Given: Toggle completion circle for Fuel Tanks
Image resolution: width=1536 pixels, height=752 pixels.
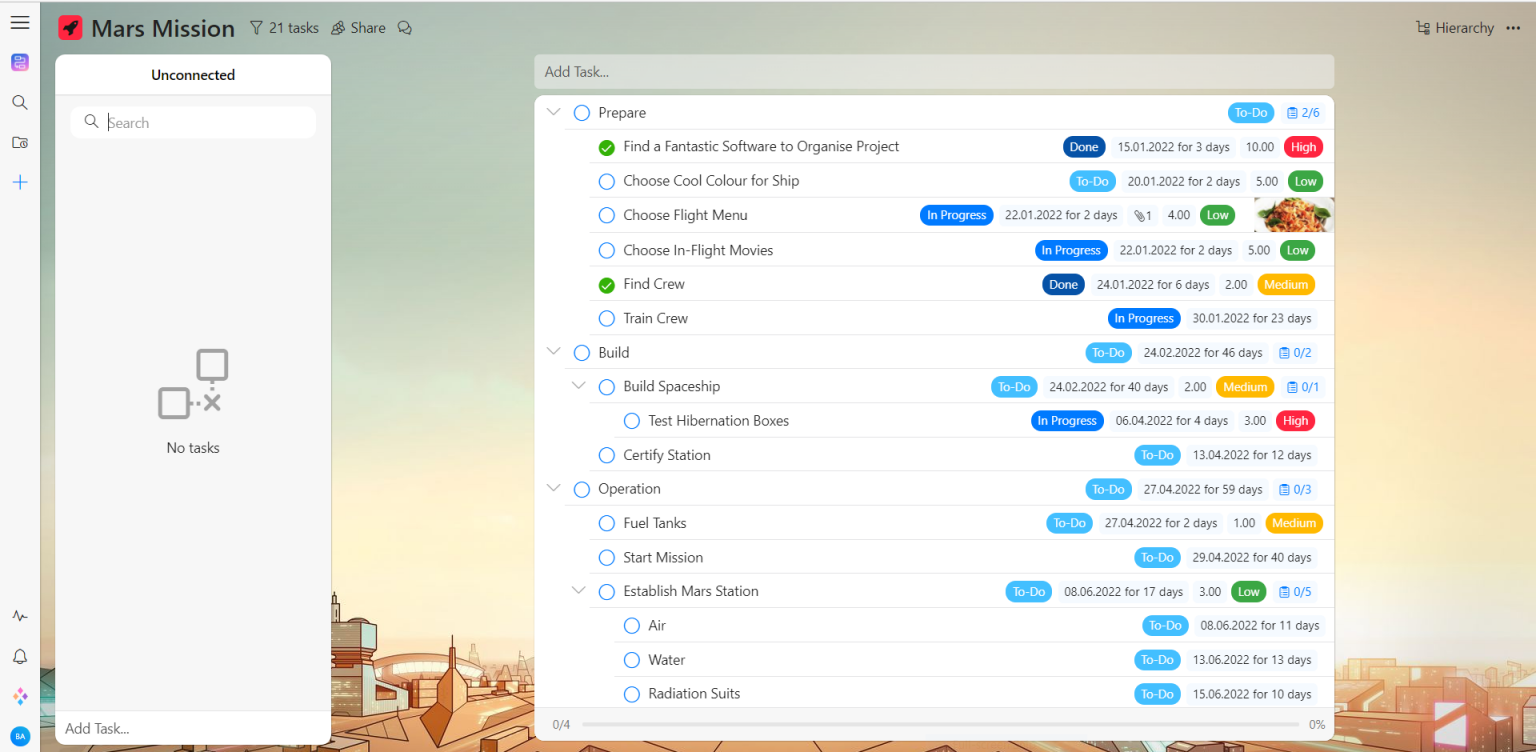Looking at the screenshot, I should [x=606, y=524].
